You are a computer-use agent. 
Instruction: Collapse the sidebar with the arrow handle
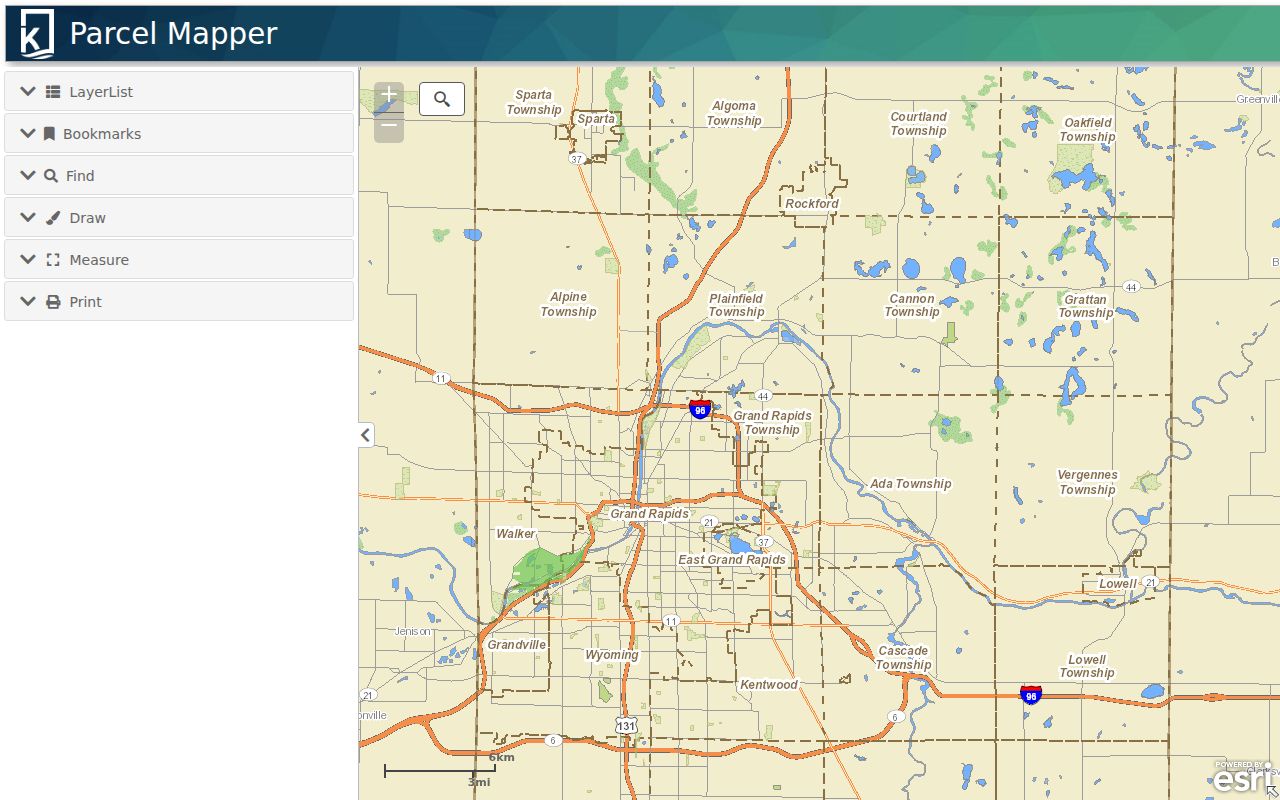366,434
